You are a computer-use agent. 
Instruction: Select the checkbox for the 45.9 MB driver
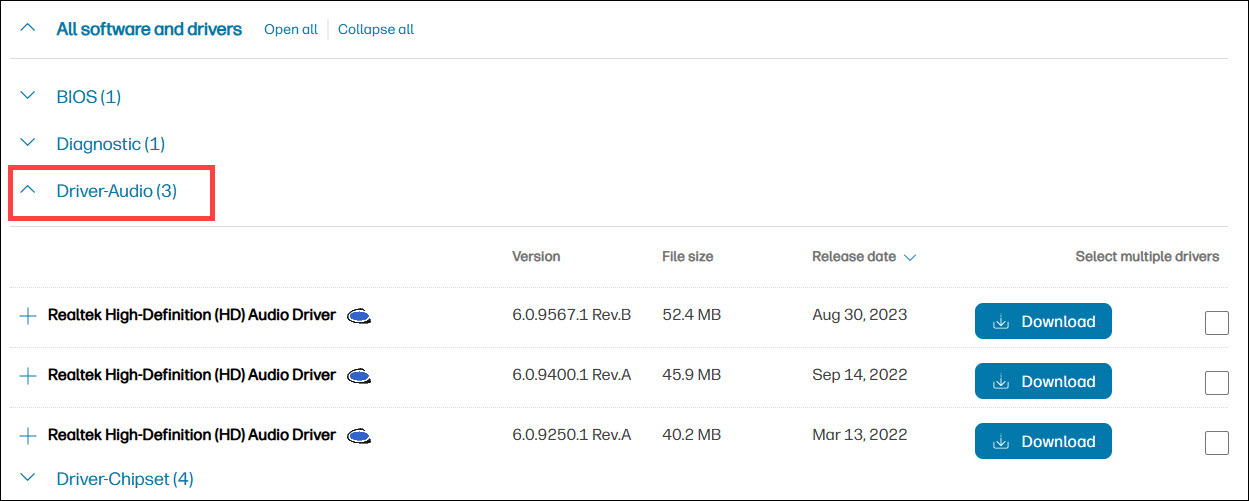click(1217, 383)
